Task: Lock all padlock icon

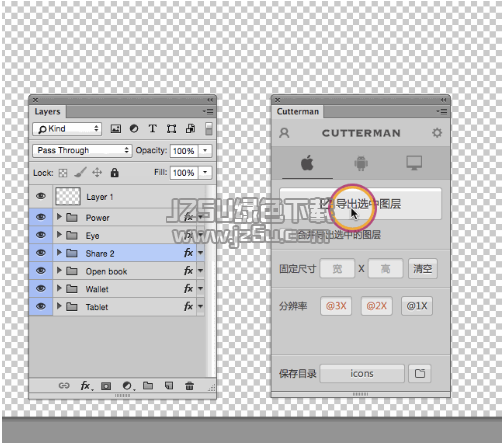Action: click(115, 172)
